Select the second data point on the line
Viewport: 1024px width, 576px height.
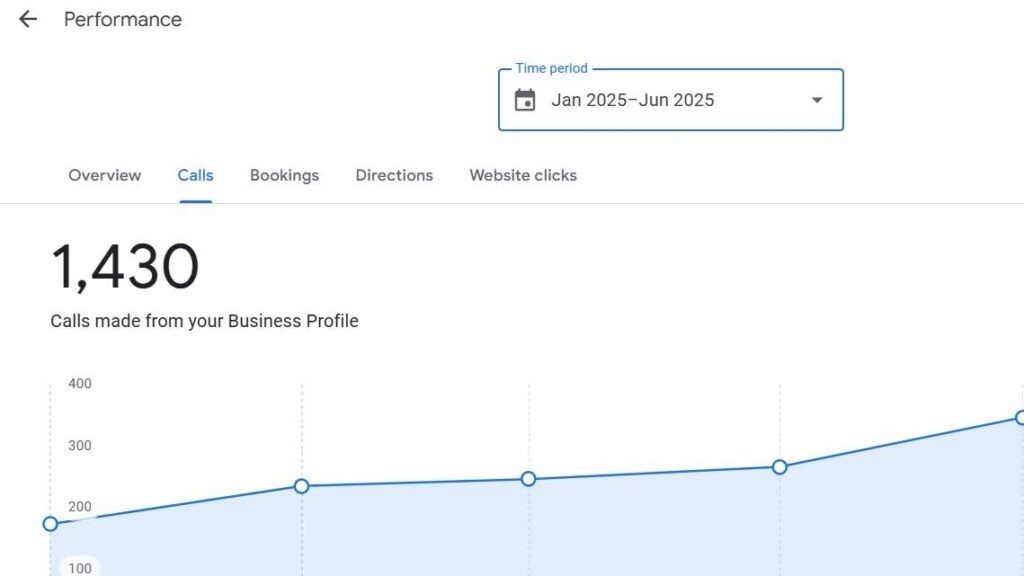301,486
